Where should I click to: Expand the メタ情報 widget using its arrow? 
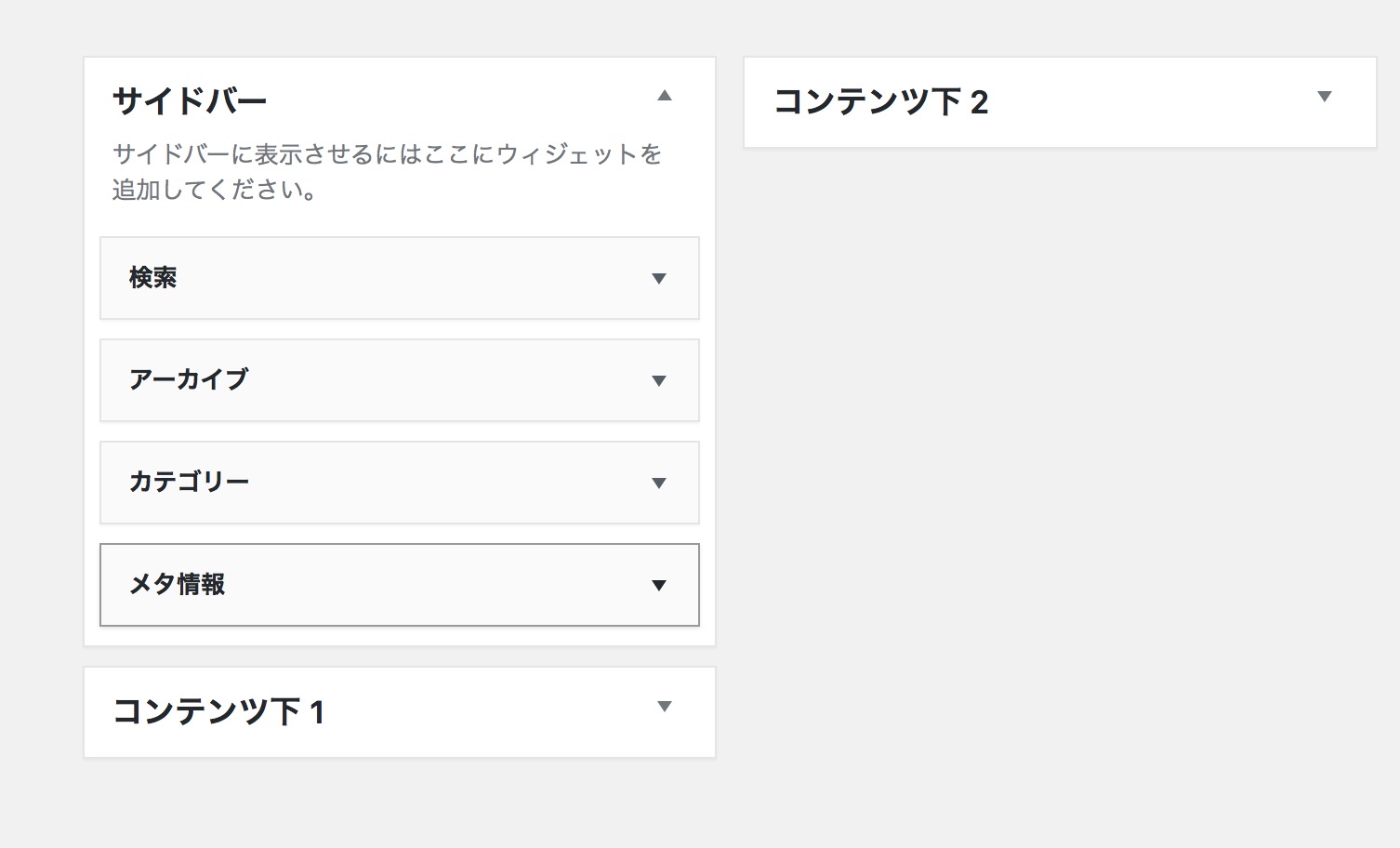659,586
